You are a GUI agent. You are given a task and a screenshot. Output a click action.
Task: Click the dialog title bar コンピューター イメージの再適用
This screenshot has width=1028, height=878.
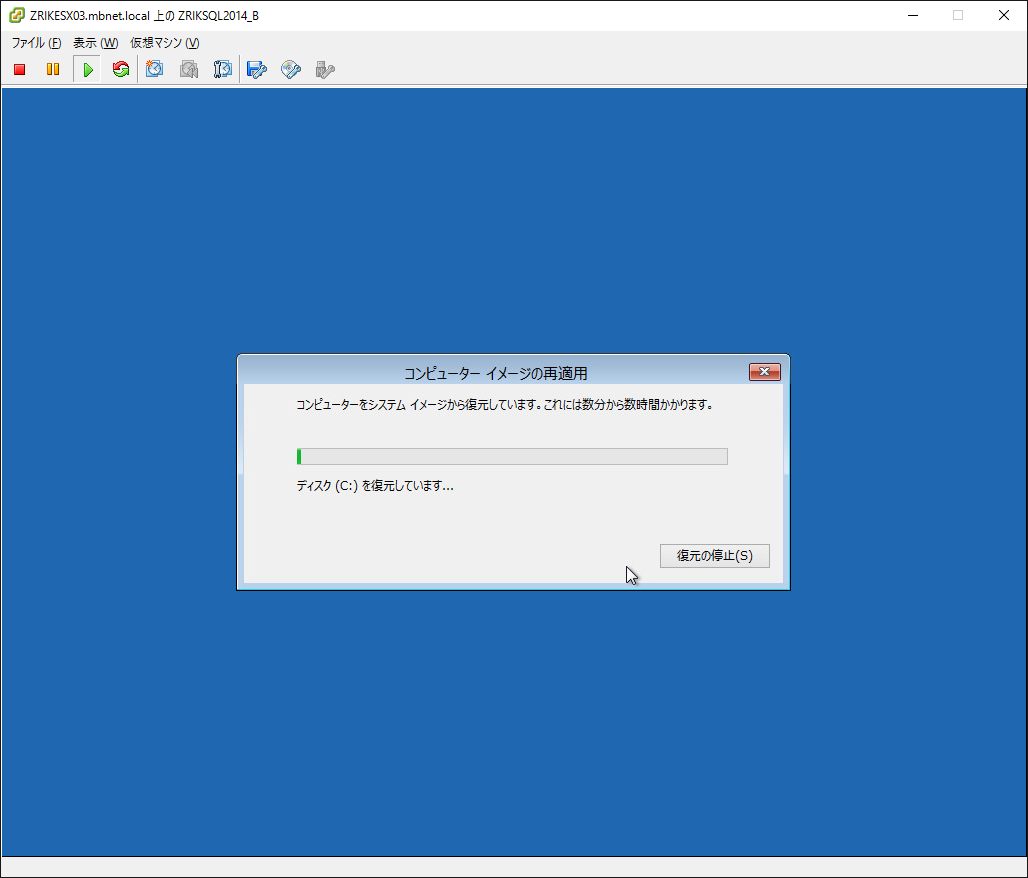pos(495,373)
